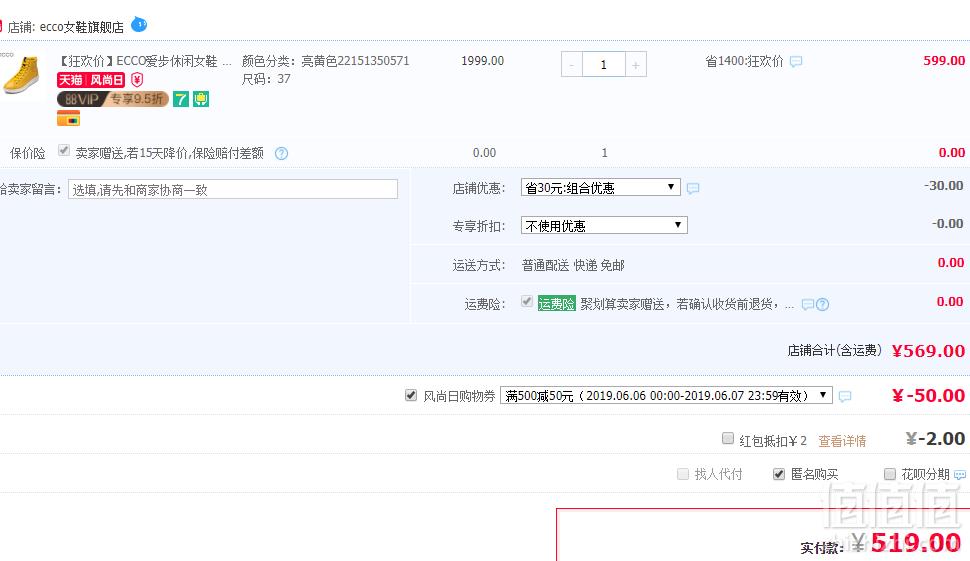Click the question mark icon after 运费险 description
Screen dimensions: 970x561
click(x=822, y=304)
